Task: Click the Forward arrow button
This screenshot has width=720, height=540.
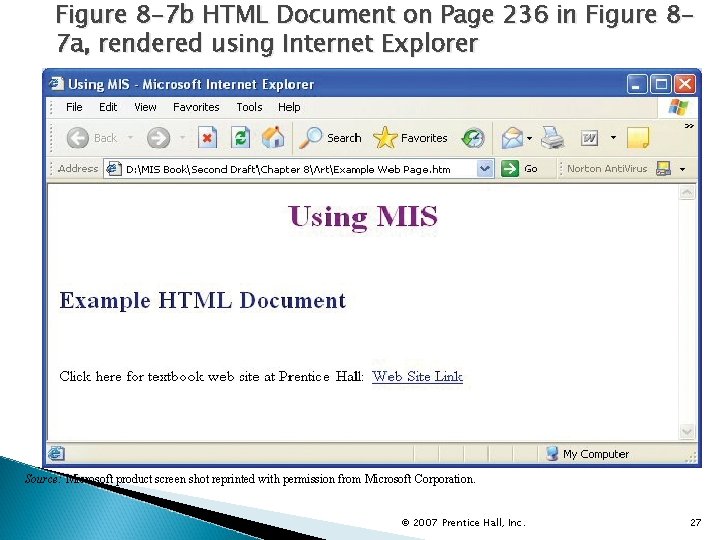Action: coord(158,138)
